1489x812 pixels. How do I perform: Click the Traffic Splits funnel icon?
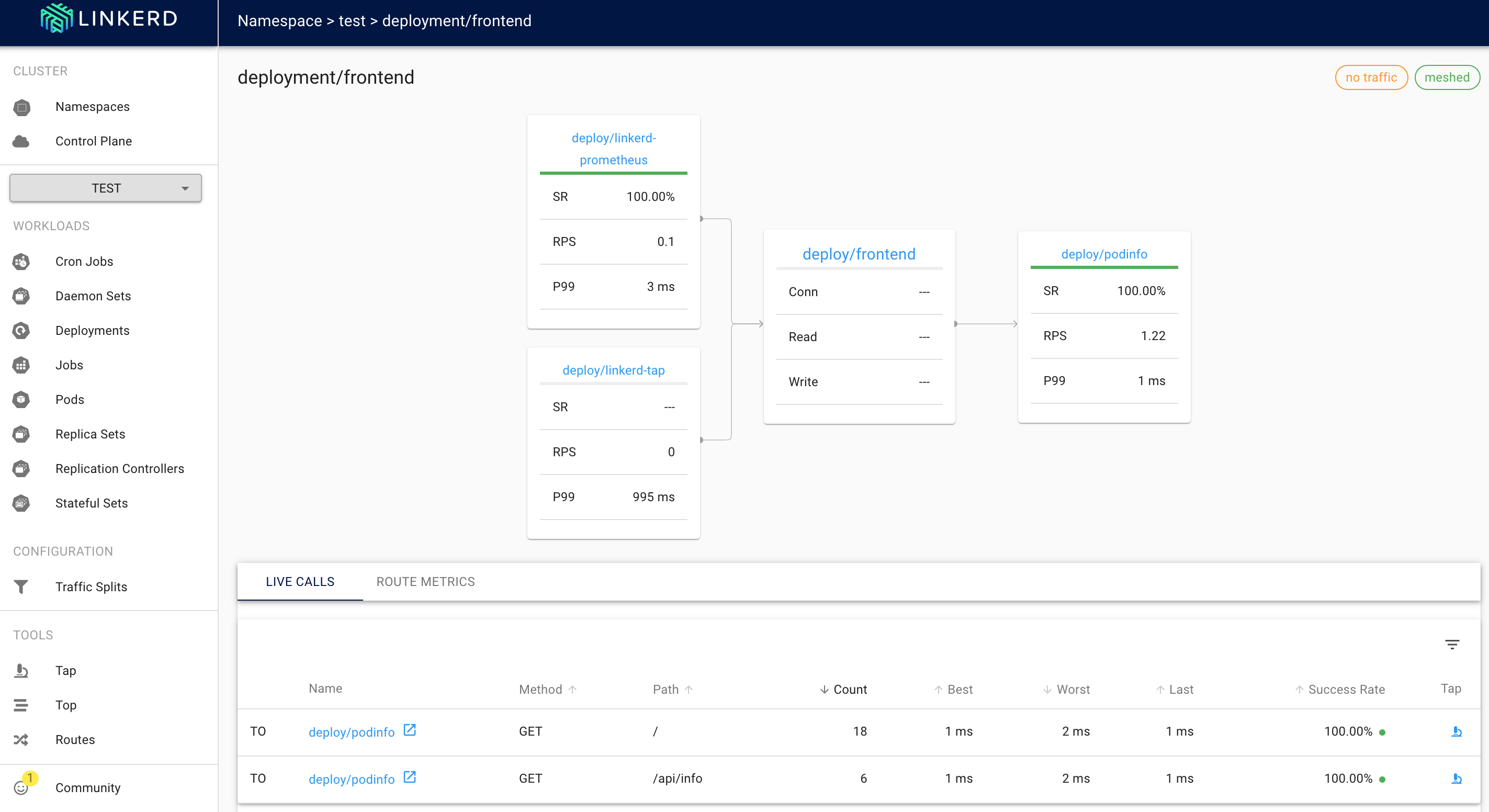point(21,587)
